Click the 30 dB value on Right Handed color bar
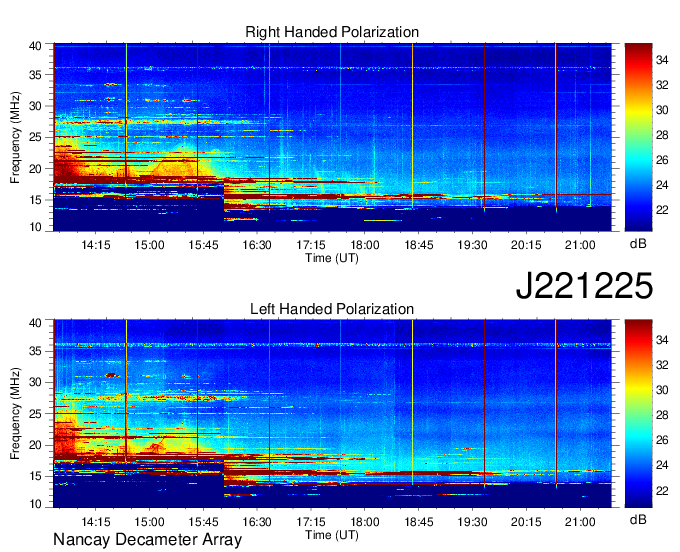The height and width of the screenshot is (552, 680). point(662,110)
